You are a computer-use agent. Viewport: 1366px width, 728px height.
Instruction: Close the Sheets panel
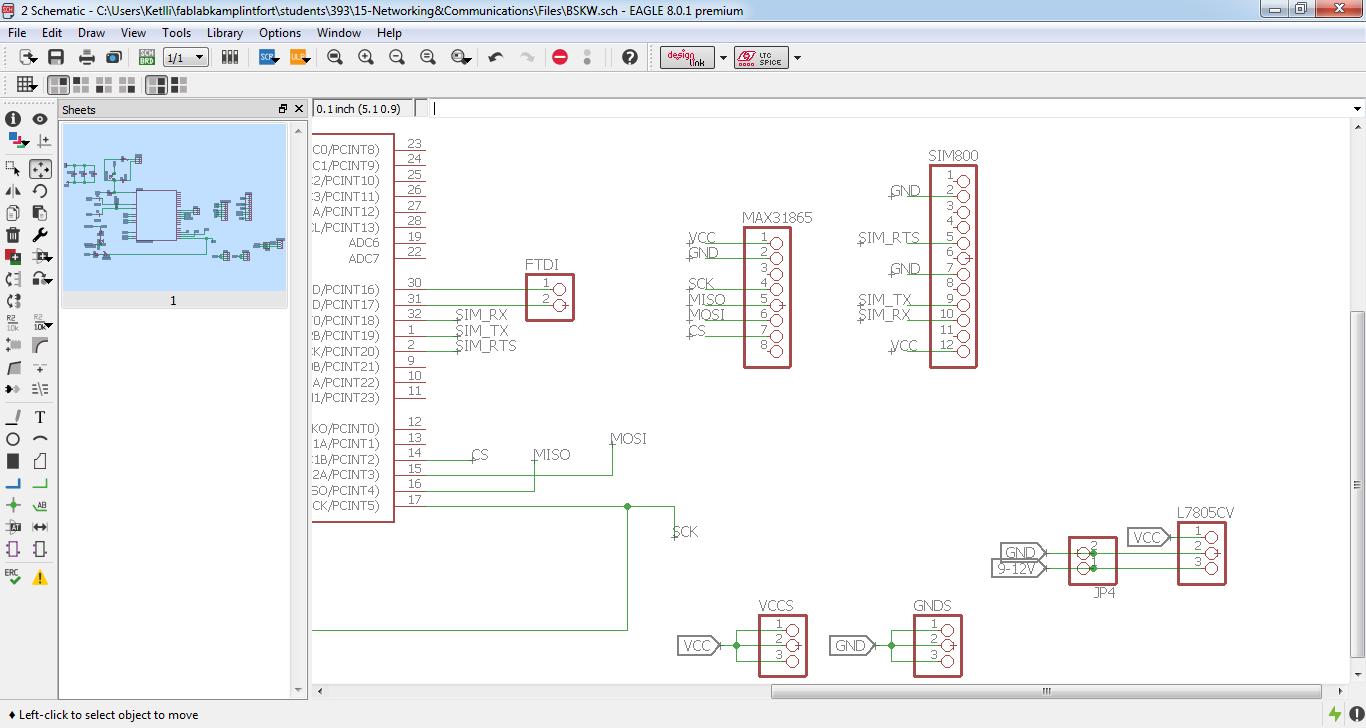(298, 109)
